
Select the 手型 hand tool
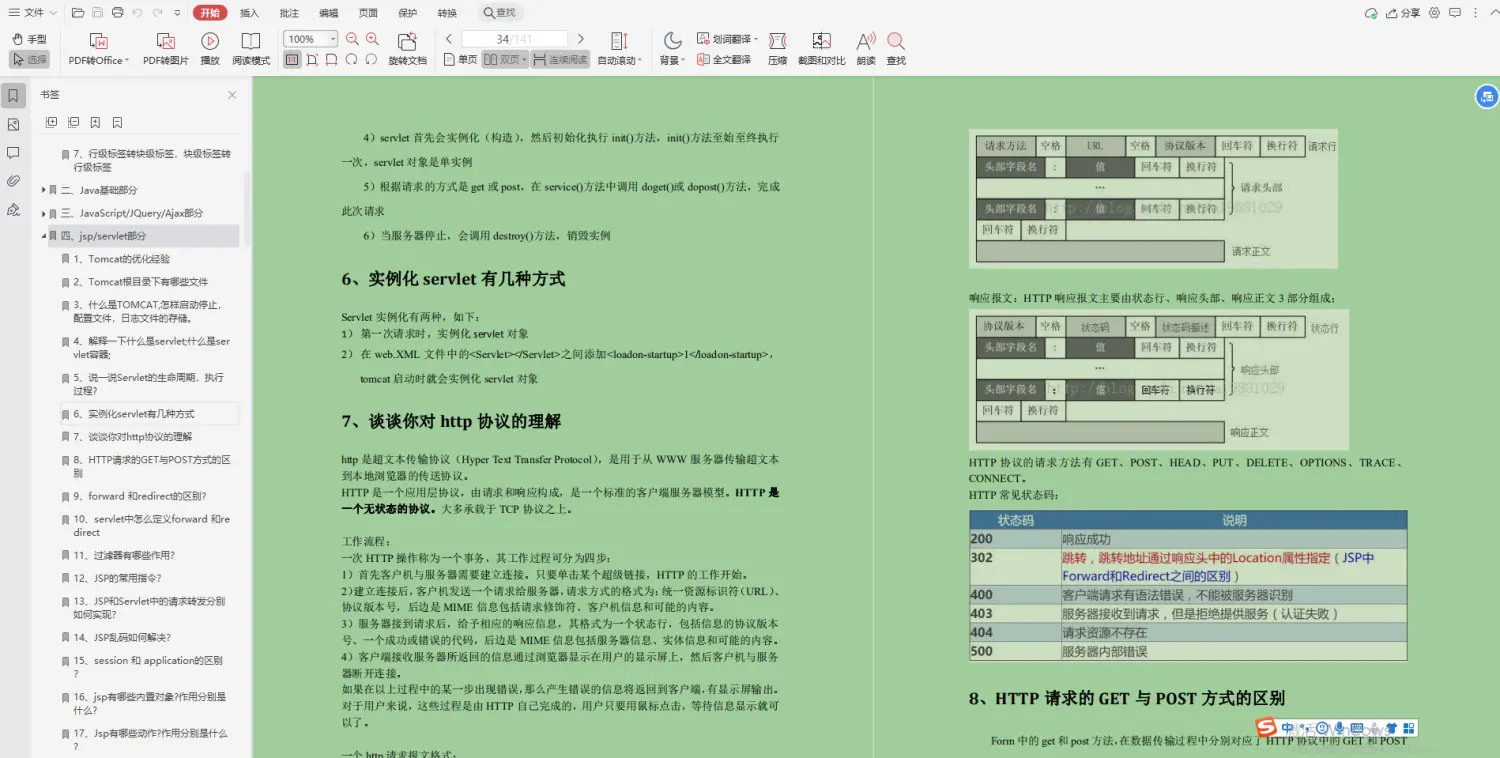tap(29, 39)
